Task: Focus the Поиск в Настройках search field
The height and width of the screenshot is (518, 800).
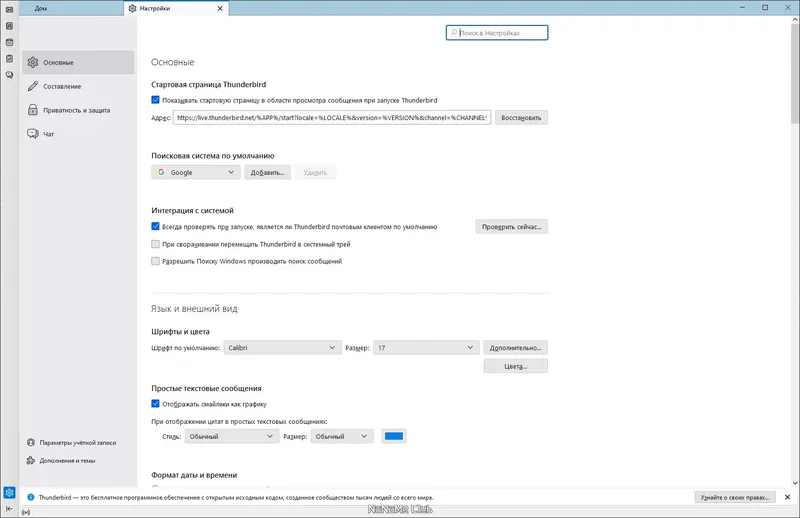Action: tap(497, 33)
